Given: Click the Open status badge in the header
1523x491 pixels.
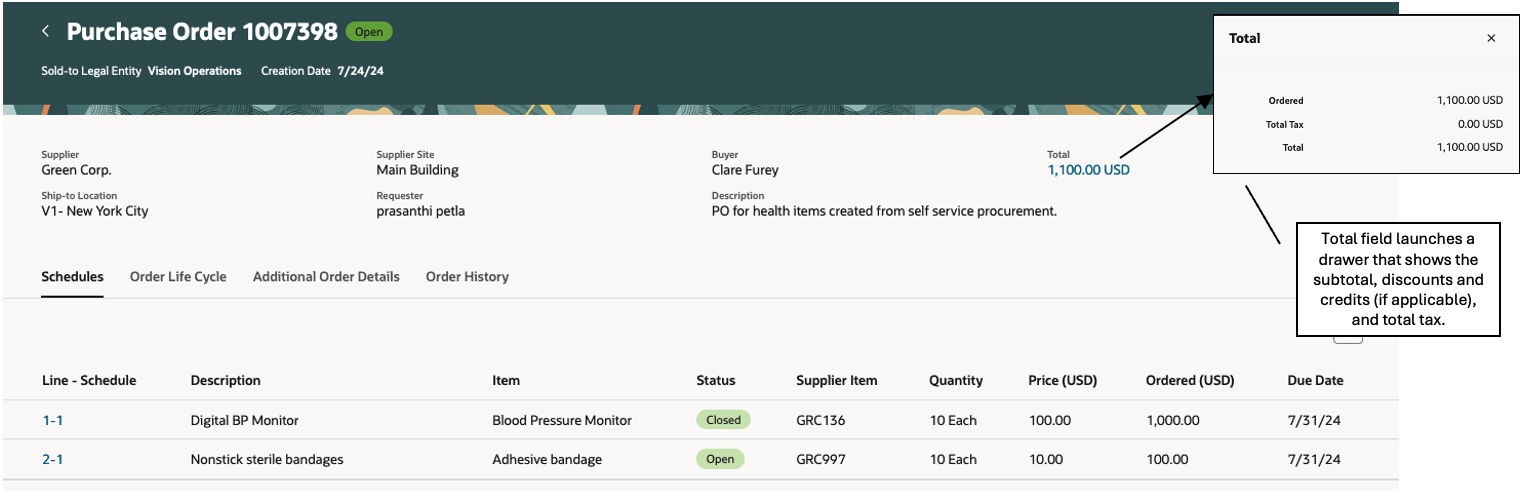Looking at the screenshot, I should (x=369, y=32).
